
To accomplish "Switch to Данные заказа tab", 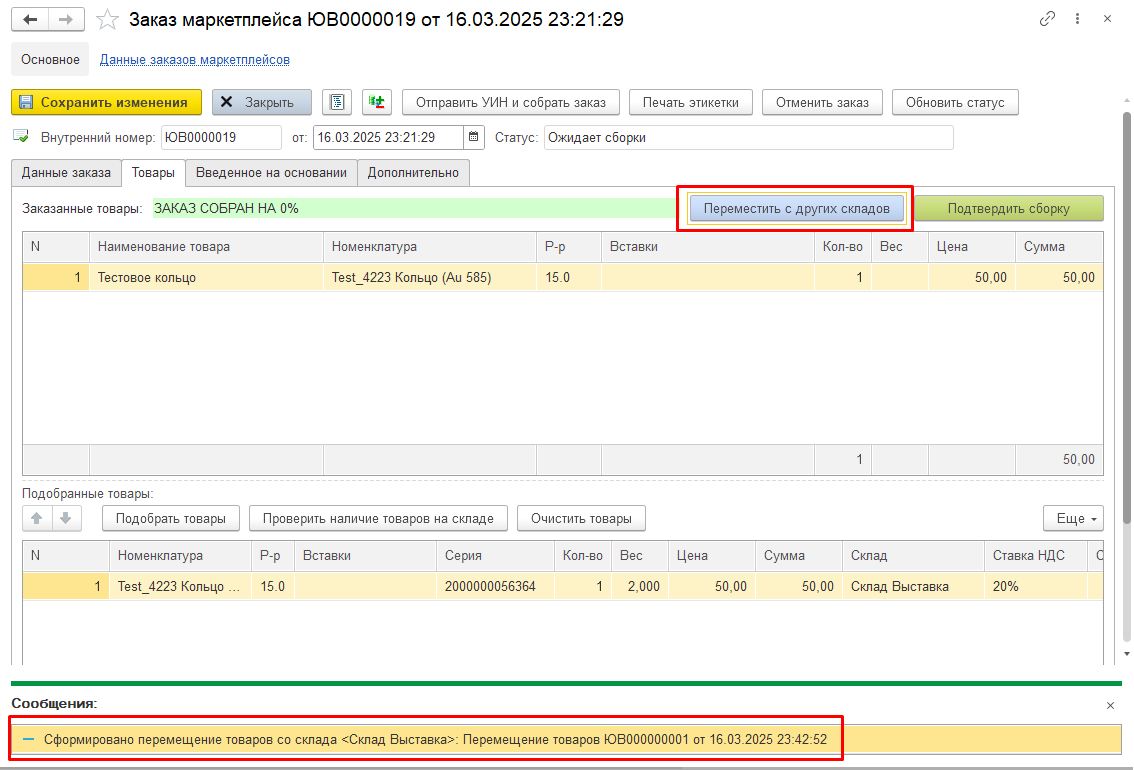I will coord(67,173).
